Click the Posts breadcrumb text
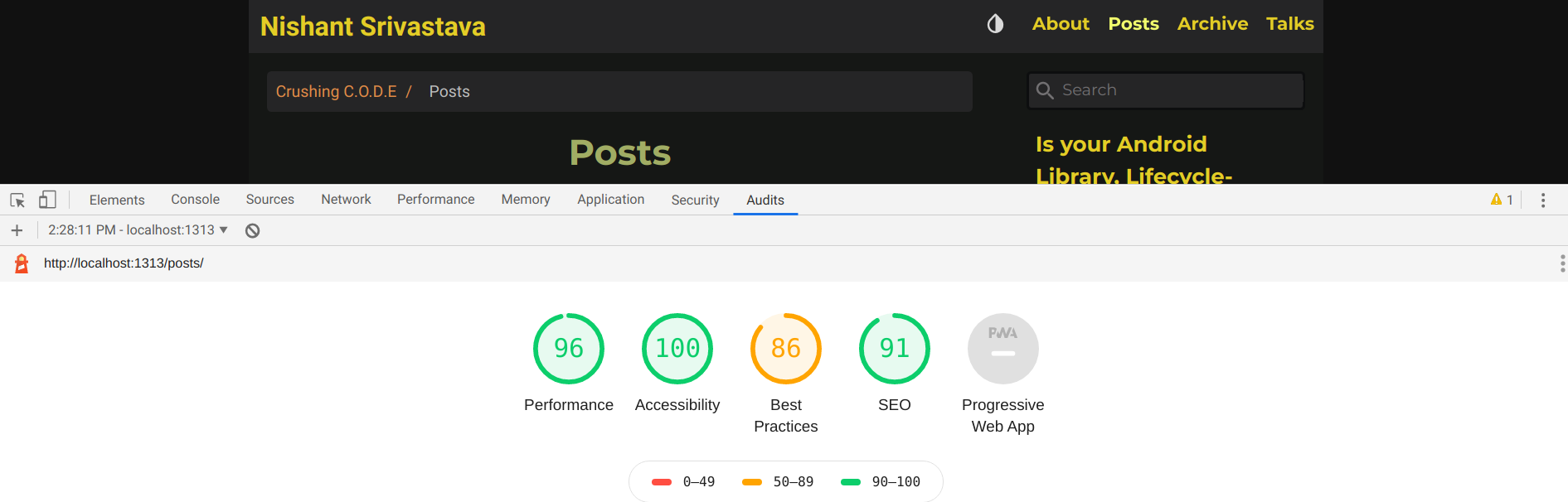Image resolution: width=1568 pixels, height=502 pixels. (x=449, y=91)
